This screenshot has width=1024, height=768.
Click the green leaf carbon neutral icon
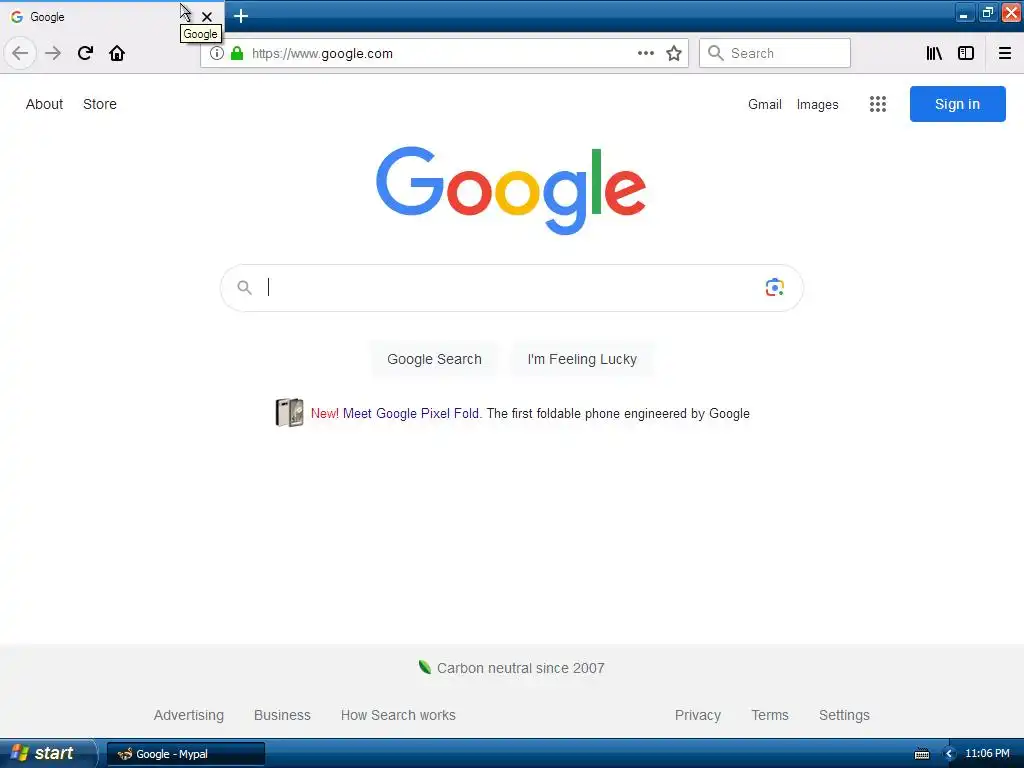pos(424,667)
